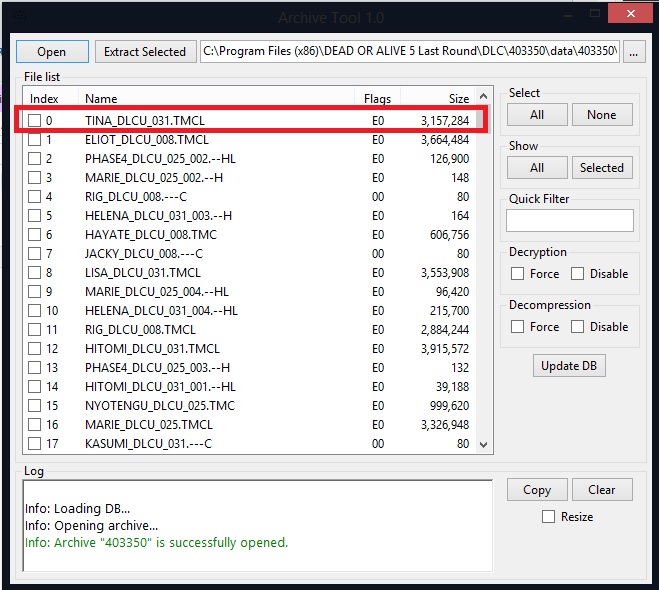The width and height of the screenshot is (659, 590).
Task: Click None button under Select
Action: click(602, 115)
